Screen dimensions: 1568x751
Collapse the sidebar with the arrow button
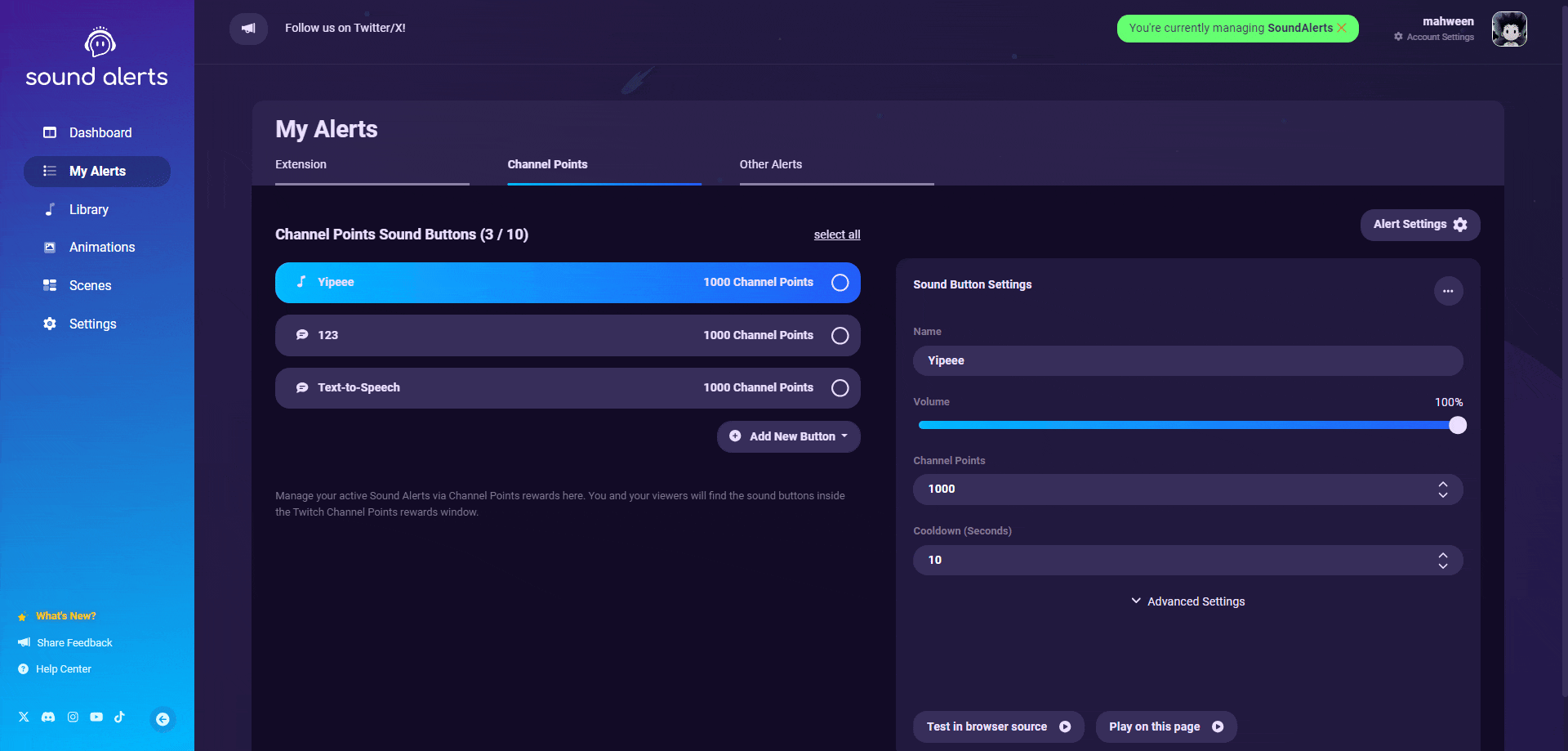[x=163, y=719]
